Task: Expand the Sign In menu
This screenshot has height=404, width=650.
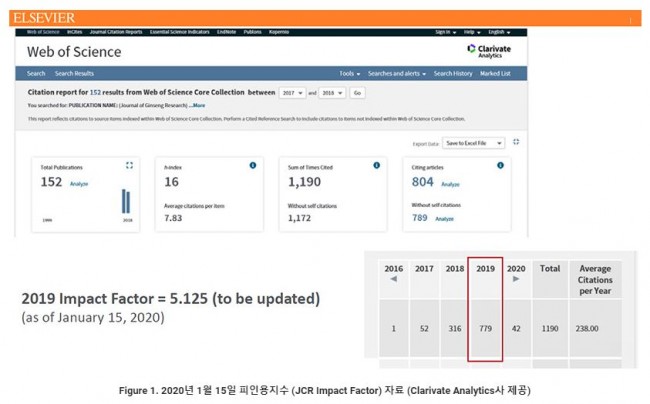Action: coord(446,32)
